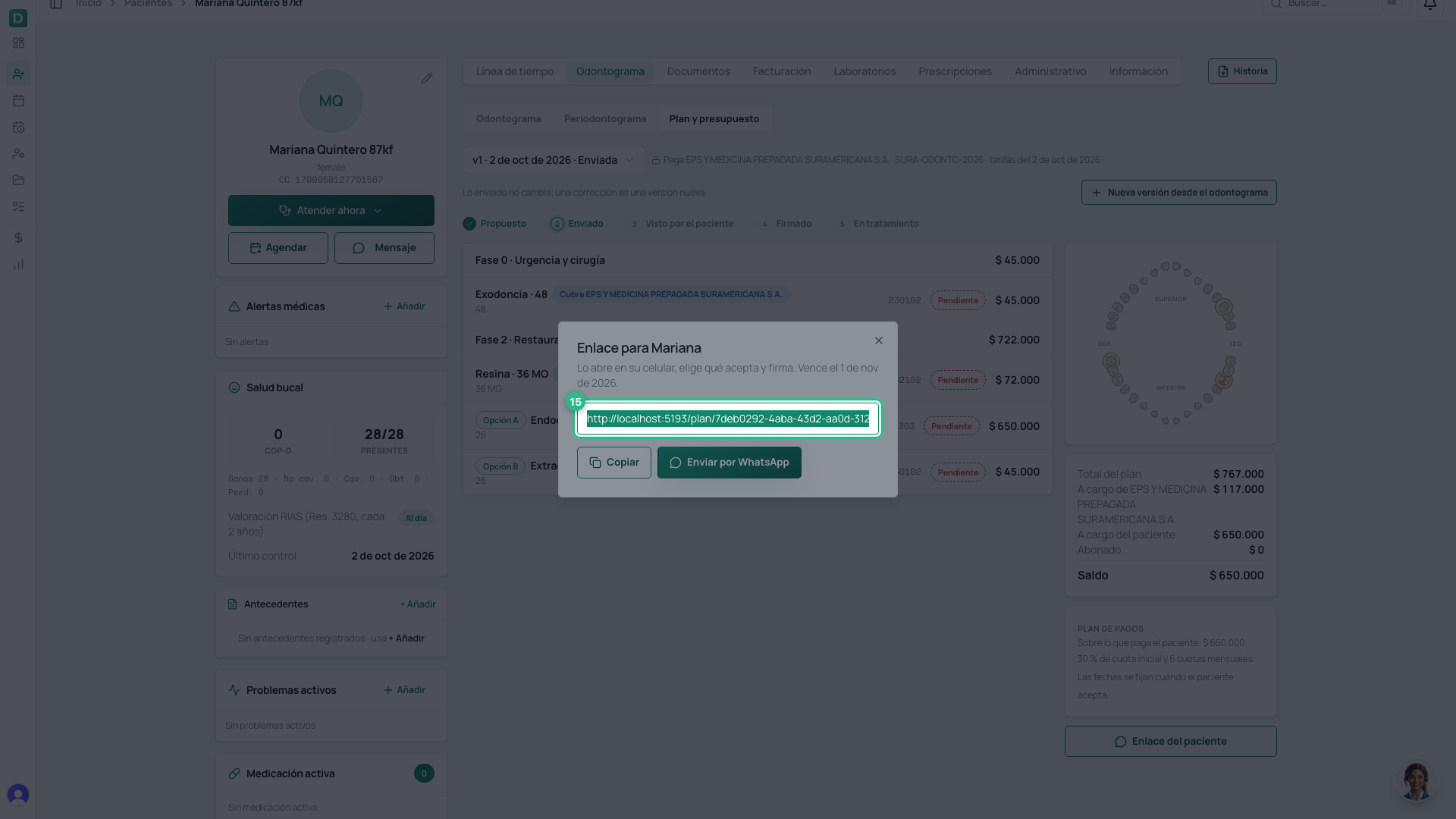Click Nueva versión desde el odontograma
This screenshot has height=819, width=1456.
[1178, 193]
